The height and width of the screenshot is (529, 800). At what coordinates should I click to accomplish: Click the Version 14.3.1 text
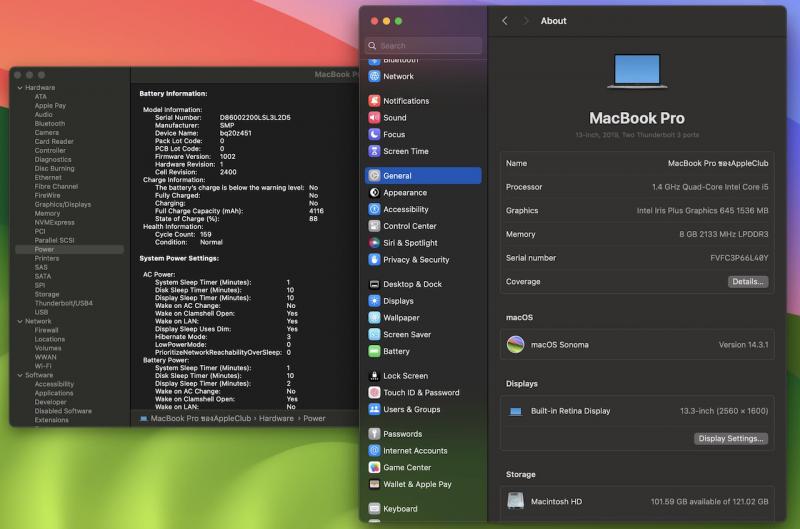tap(743, 345)
